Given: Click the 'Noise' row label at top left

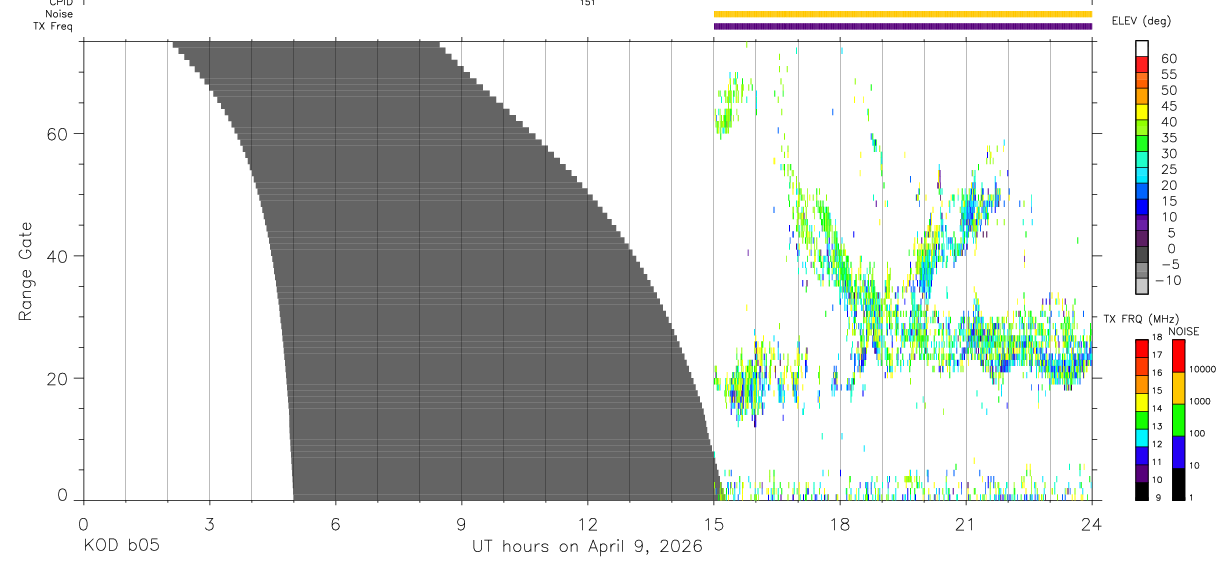Looking at the screenshot, I should pos(59,14).
